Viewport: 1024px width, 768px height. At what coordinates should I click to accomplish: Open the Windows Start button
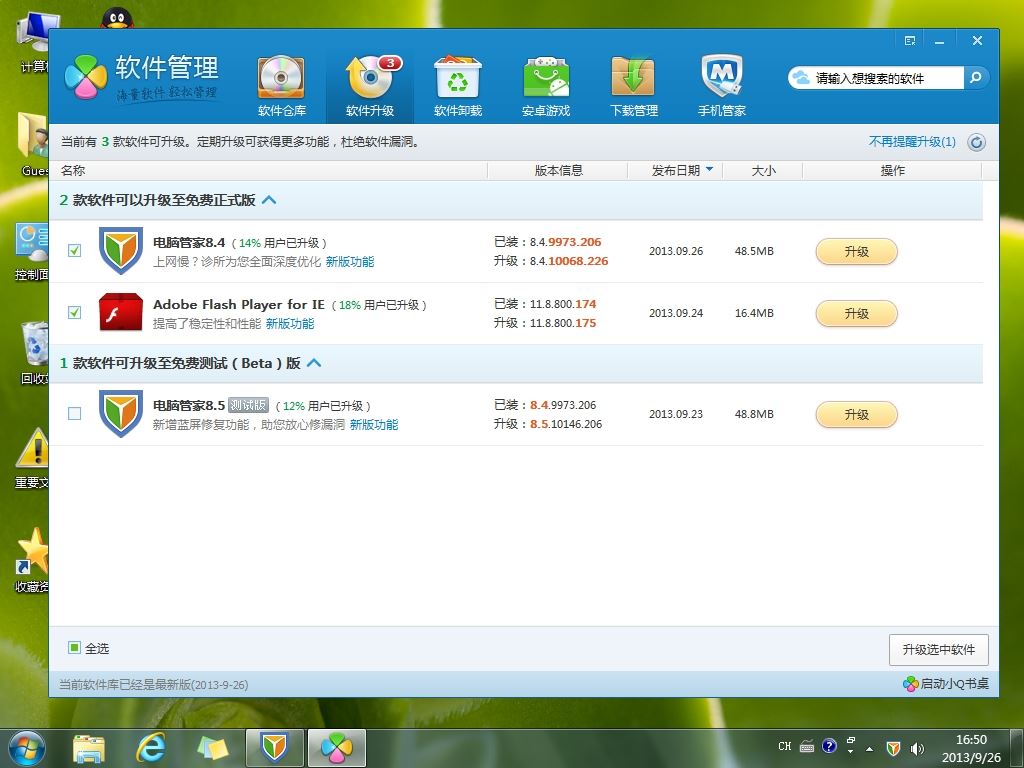[27, 748]
